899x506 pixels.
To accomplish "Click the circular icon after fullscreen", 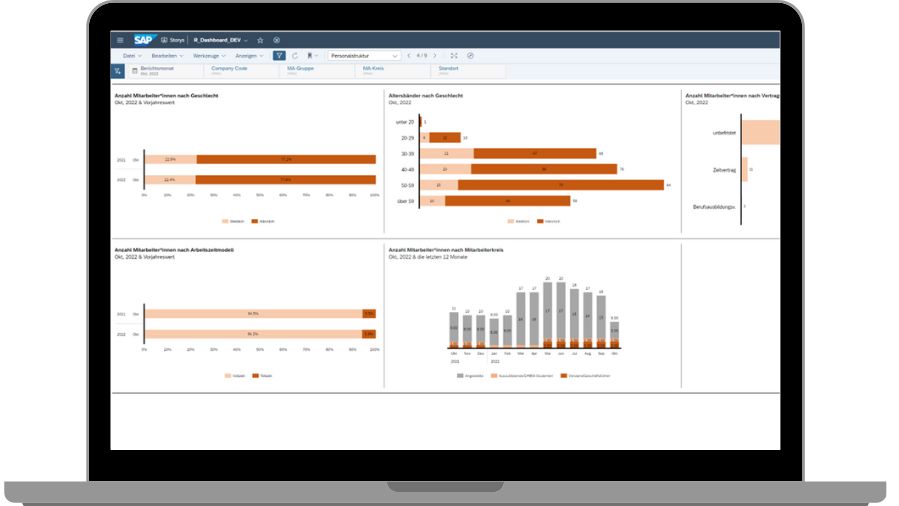I will click(470, 56).
